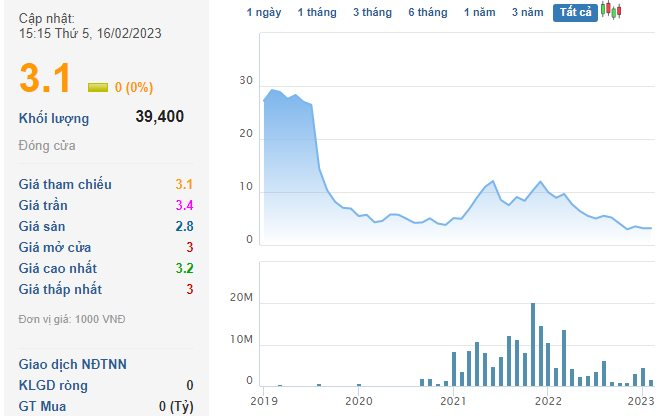Image resolution: width=672 pixels, height=416 pixels.
Task: Click the "KLGD ròng" row label
Action: tap(53, 385)
